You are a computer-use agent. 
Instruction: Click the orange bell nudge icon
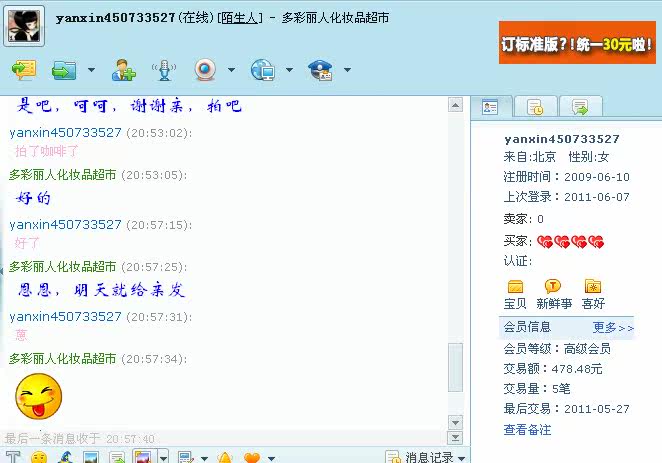[225, 458]
